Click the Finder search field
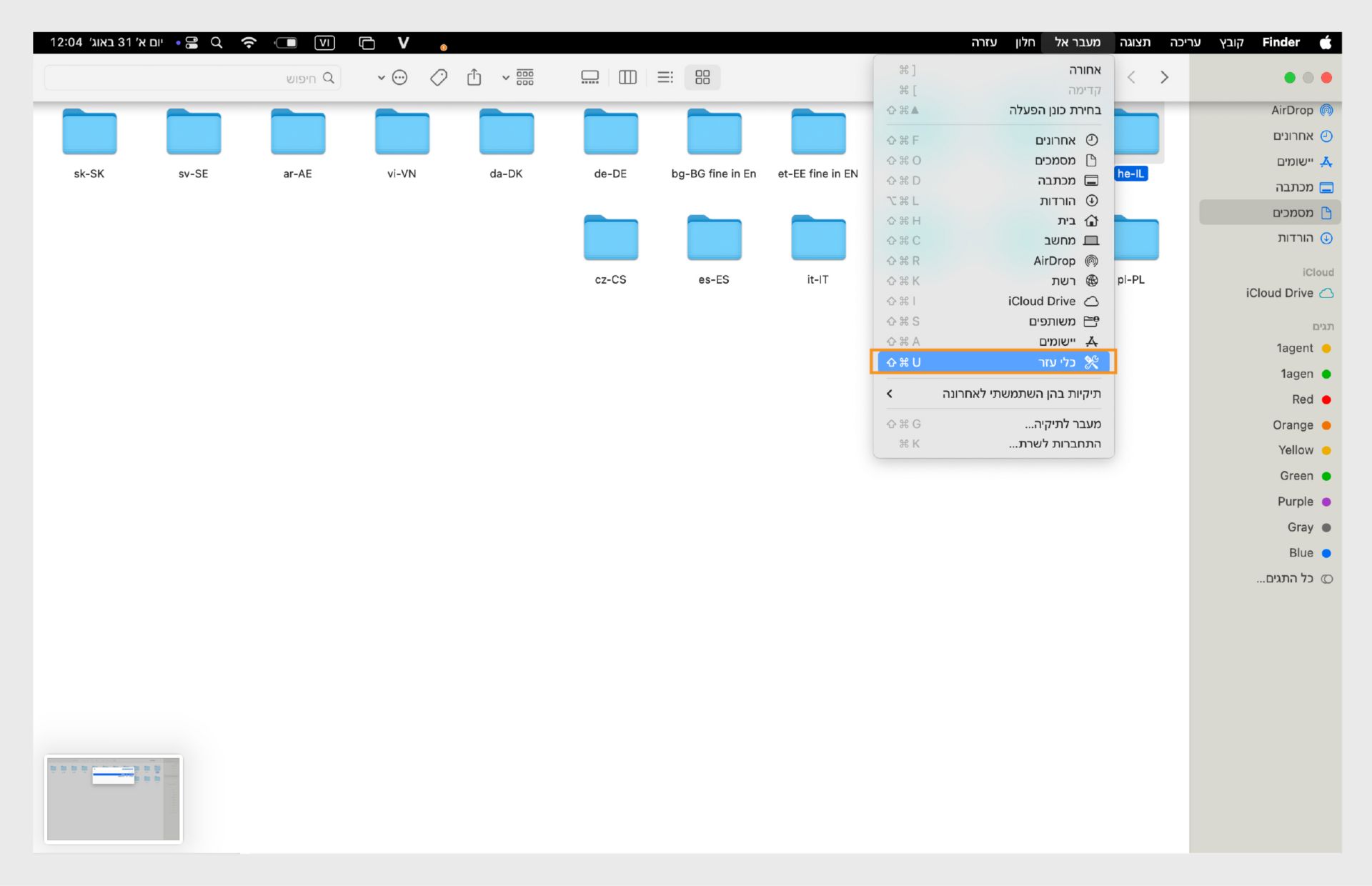The height and width of the screenshot is (886, 1372). pos(193,78)
